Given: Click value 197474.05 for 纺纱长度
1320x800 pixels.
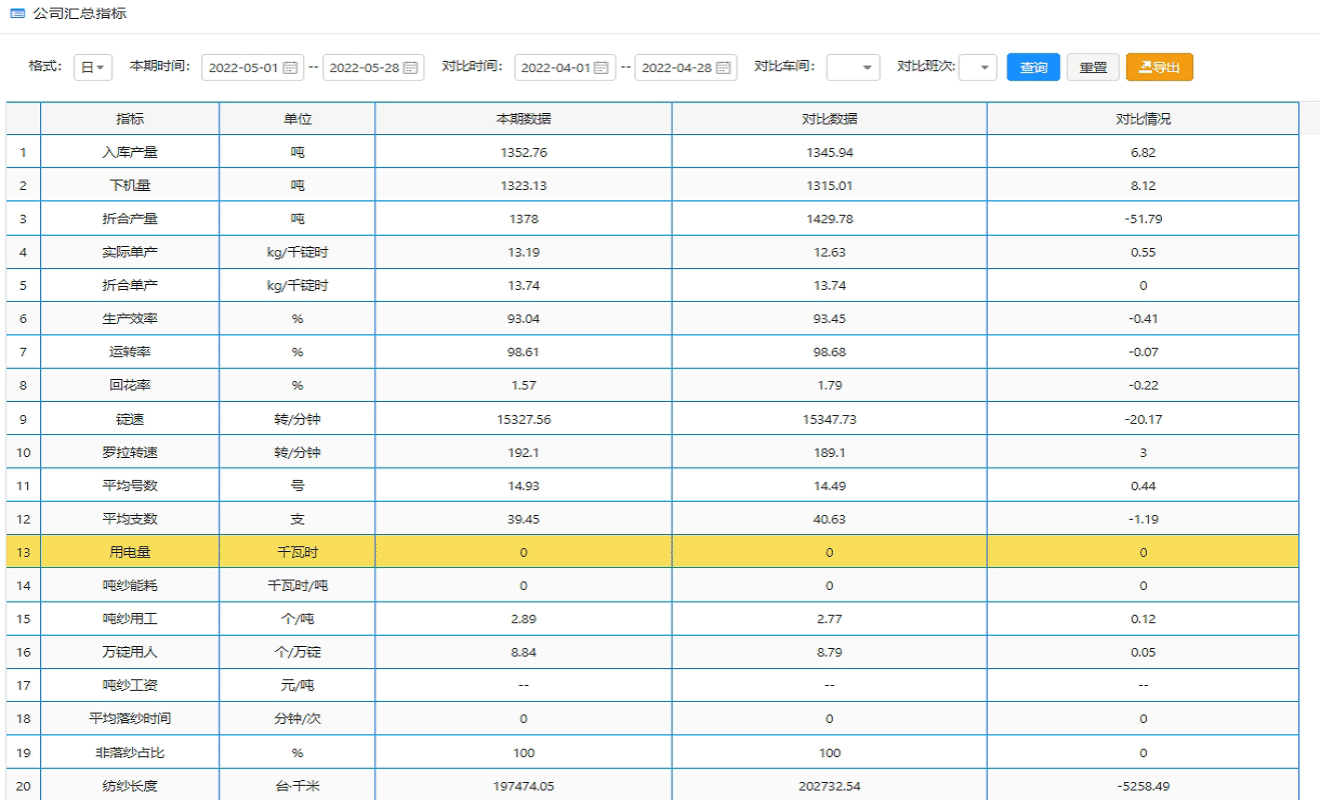Looking at the screenshot, I should click(x=524, y=786).
